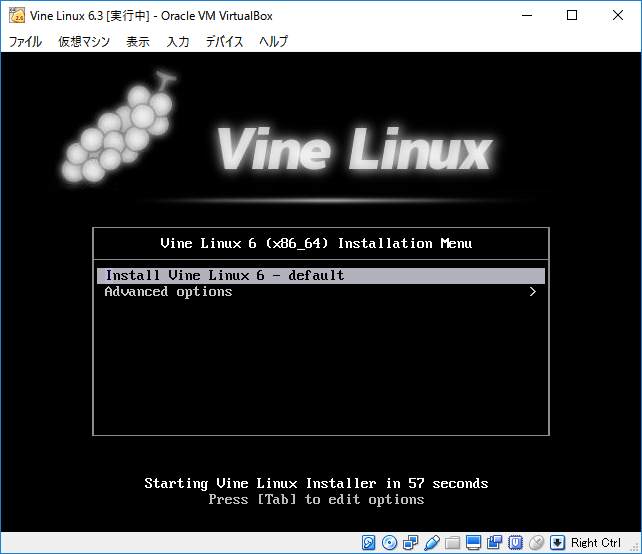The image size is (642, 554).
Task: Open the ファイル menu
Action: (25, 41)
